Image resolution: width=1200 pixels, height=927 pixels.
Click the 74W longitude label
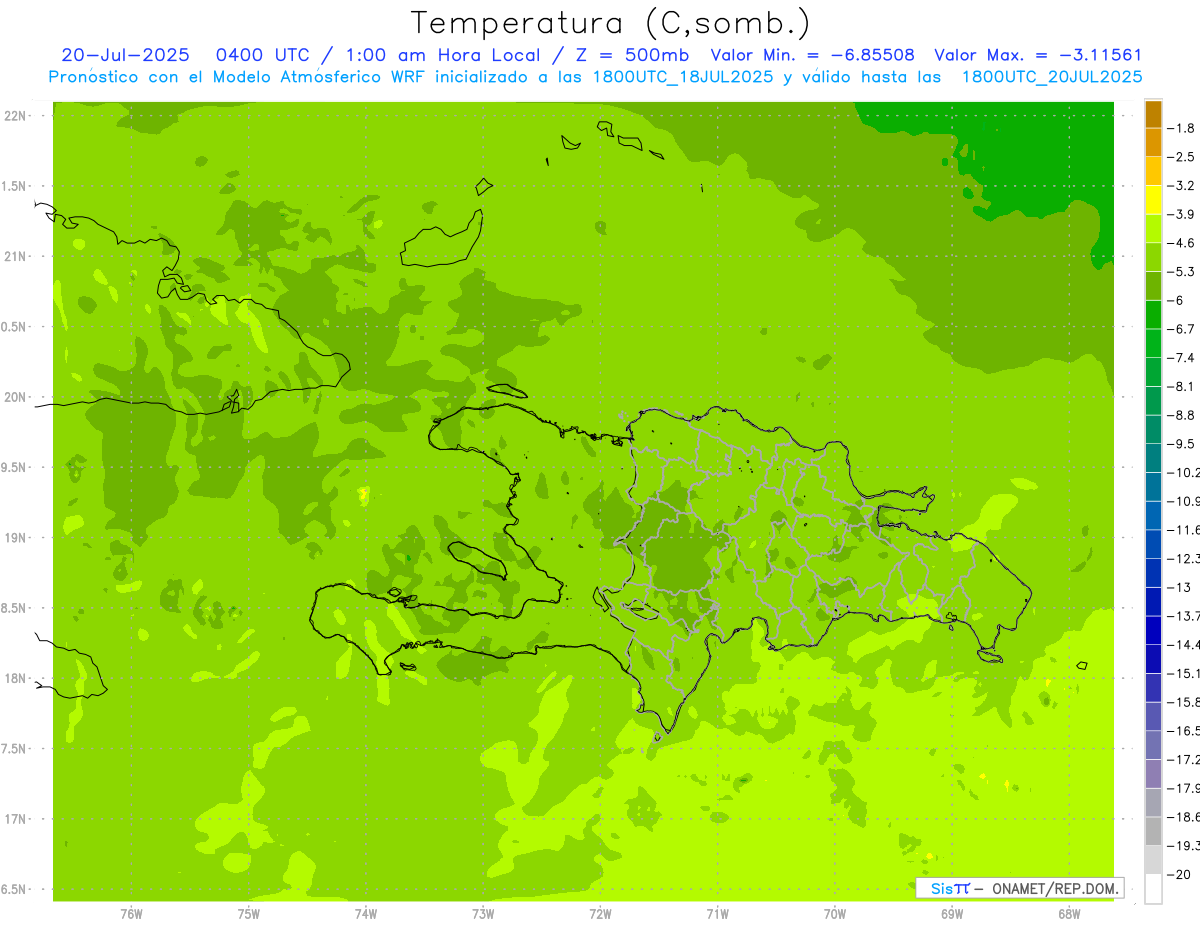[x=366, y=914]
